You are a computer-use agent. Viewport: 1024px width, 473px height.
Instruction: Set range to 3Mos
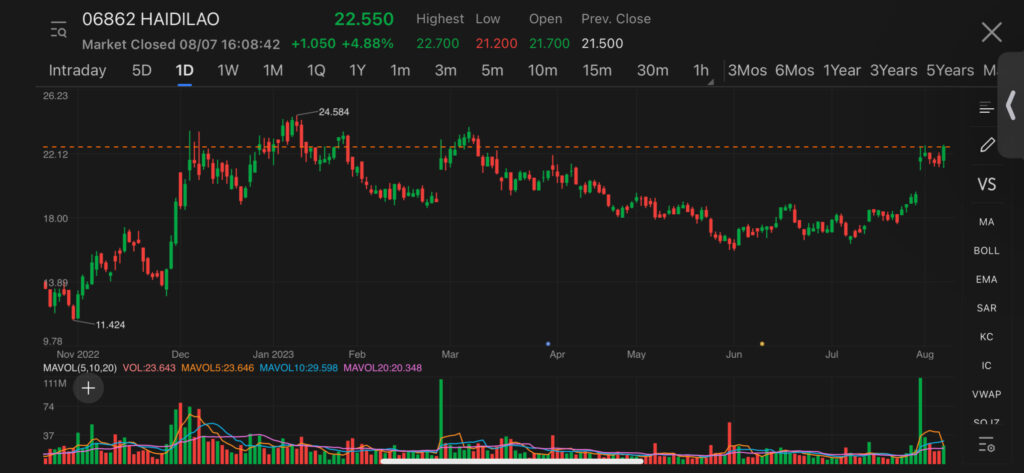click(748, 71)
